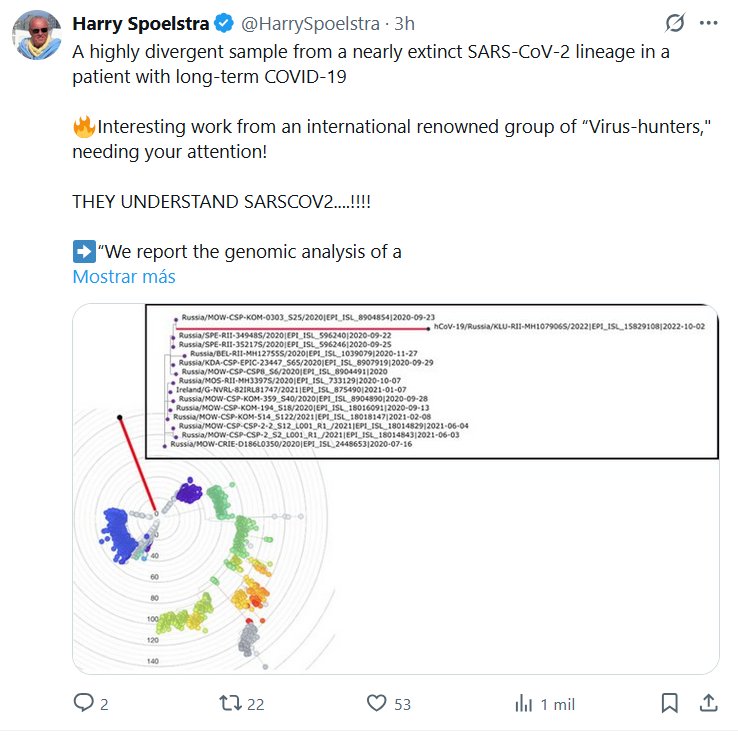738x738 pixels.
Task: Click the blue arrow emoji before quote
Action: coord(83,251)
